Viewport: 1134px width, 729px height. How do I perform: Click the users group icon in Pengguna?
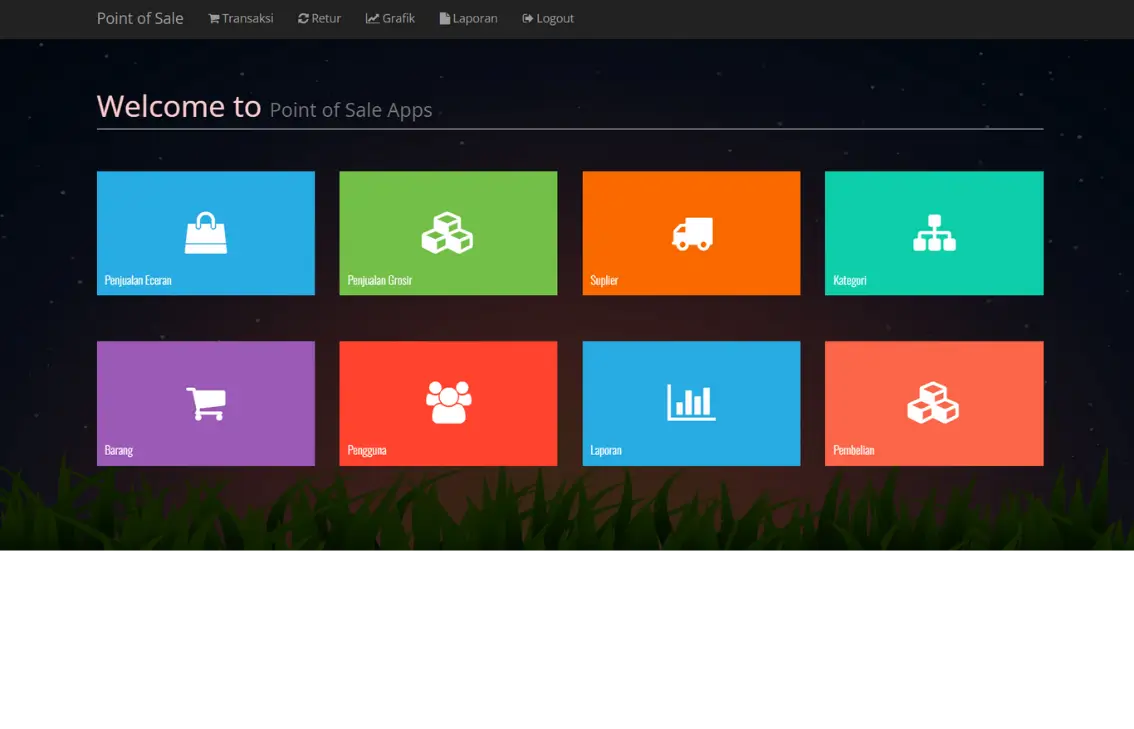click(448, 403)
